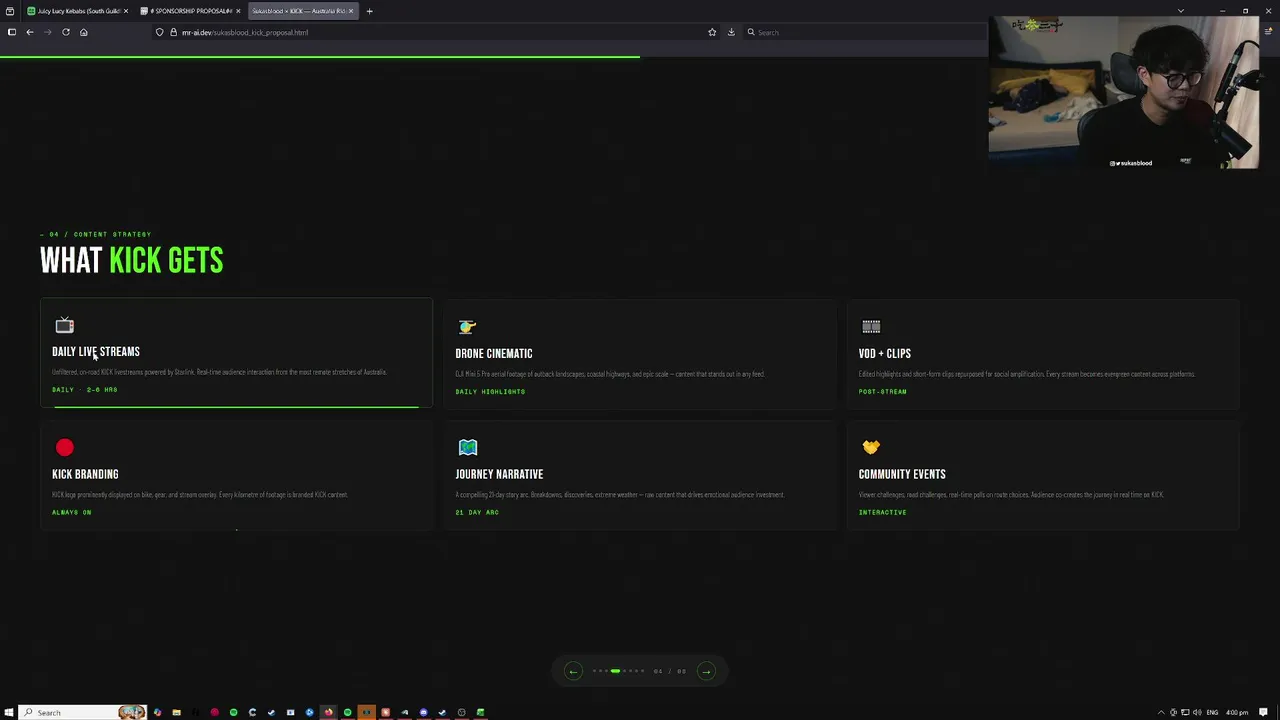
Task: Open the Drone Cinematic card heading
Action: [494, 353]
